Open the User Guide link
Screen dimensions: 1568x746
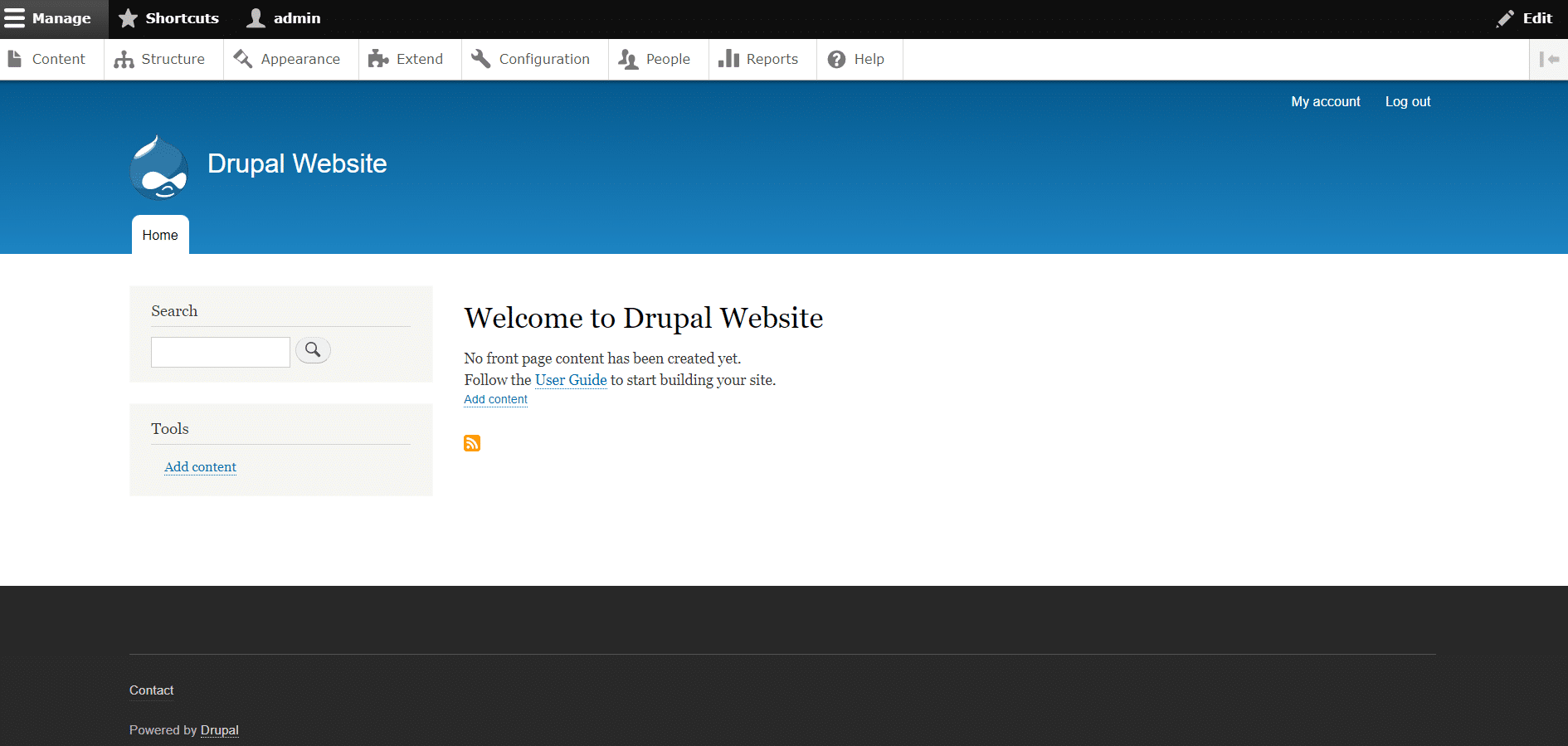pos(571,380)
